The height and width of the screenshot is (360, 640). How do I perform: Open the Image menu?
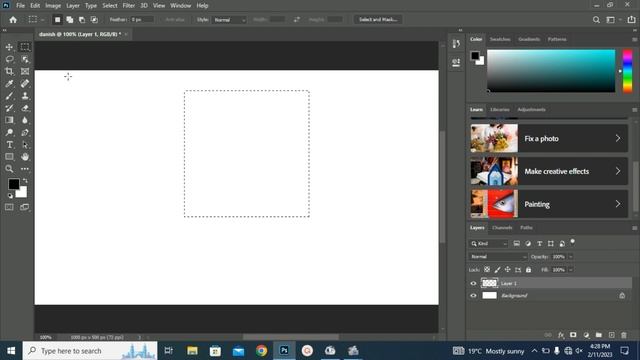coord(53,6)
